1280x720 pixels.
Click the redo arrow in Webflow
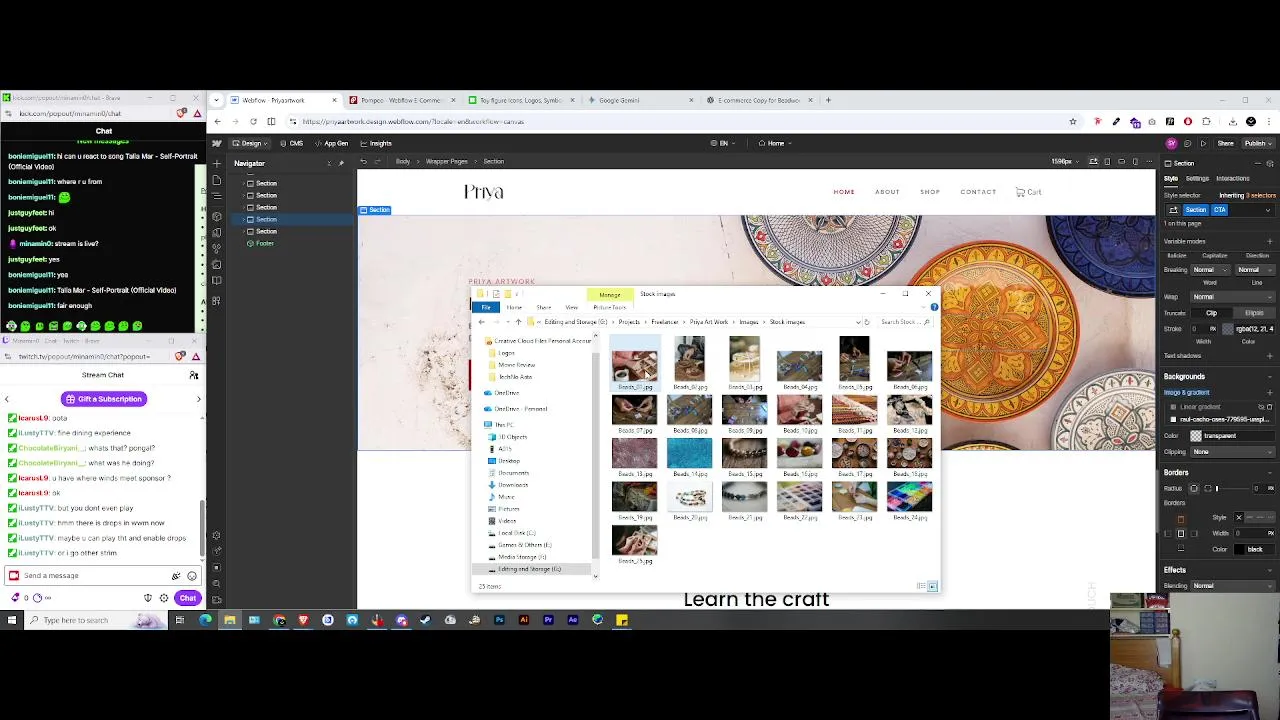pos(380,161)
